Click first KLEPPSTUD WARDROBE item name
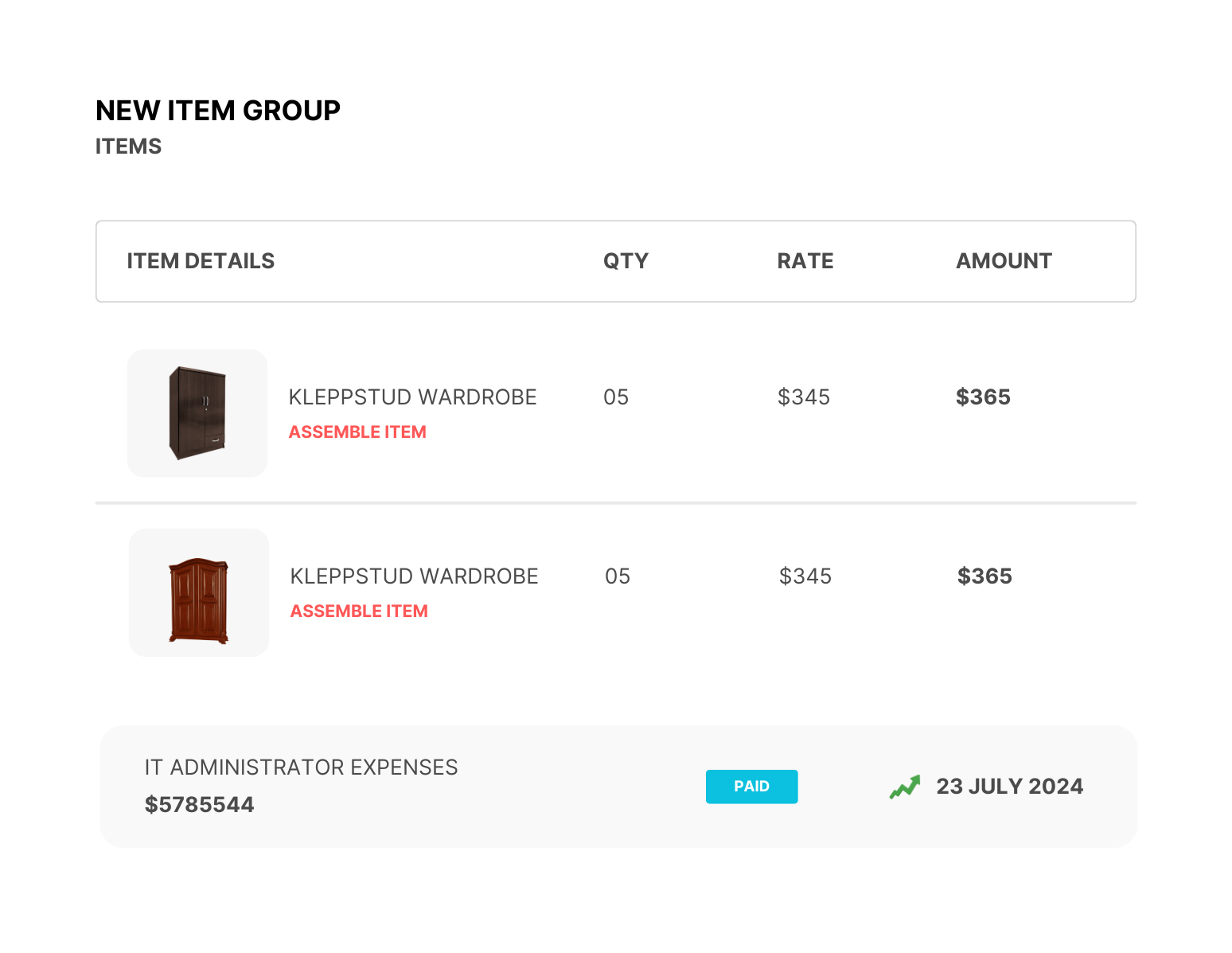The image size is (1232, 953). [x=412, y=397]
